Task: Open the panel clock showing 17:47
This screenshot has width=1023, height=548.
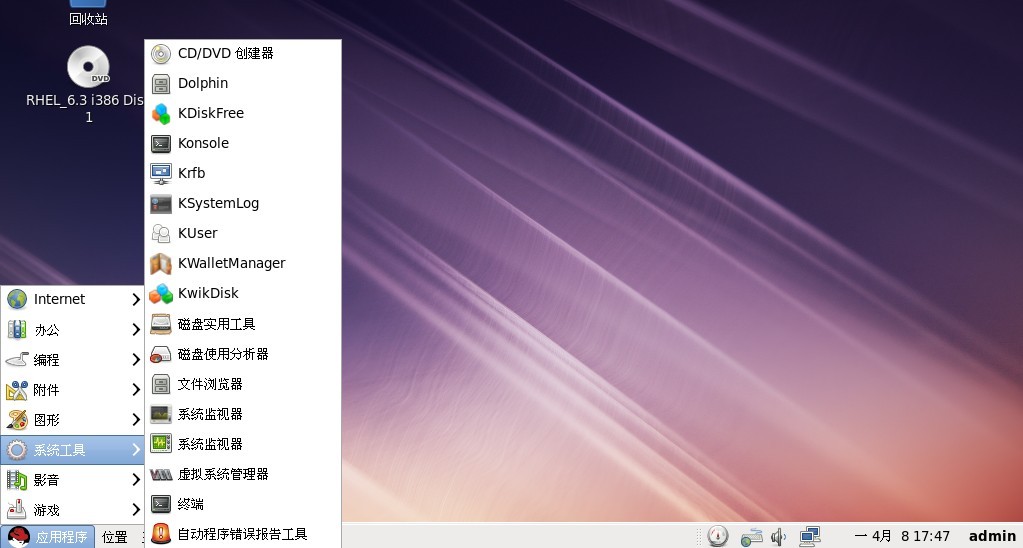Action: [902, 536]
